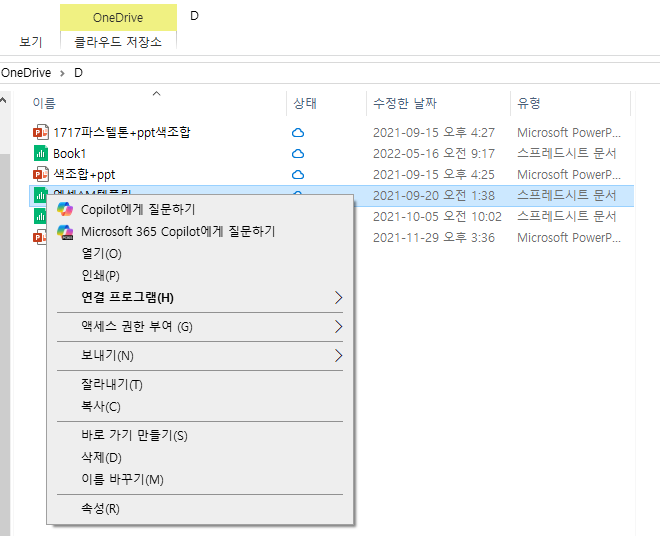The image size is (660, 536).
Task: Open the breadcrumb chevron after OneDrive
Action: pyautogui.click(x=62, y=73)
